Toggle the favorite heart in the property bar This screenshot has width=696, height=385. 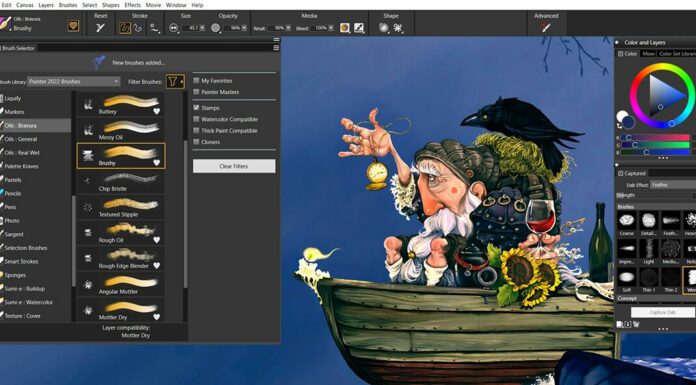(73, 26)
